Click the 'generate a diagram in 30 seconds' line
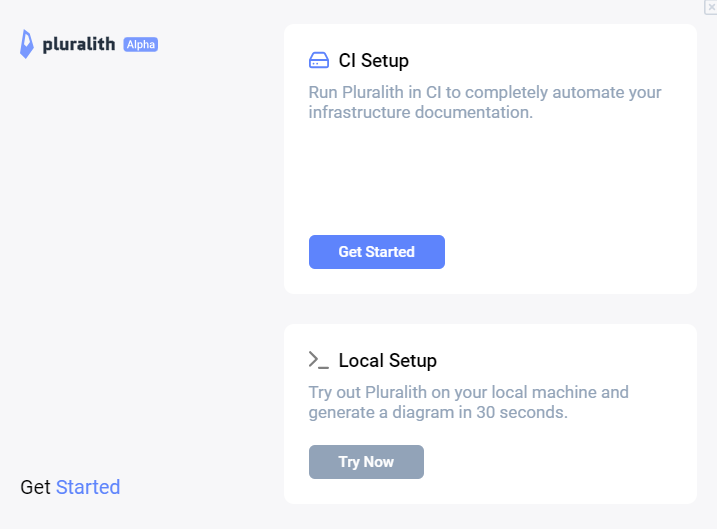The height and width of the screenshot is (529, 717). [x=438, y=412]
